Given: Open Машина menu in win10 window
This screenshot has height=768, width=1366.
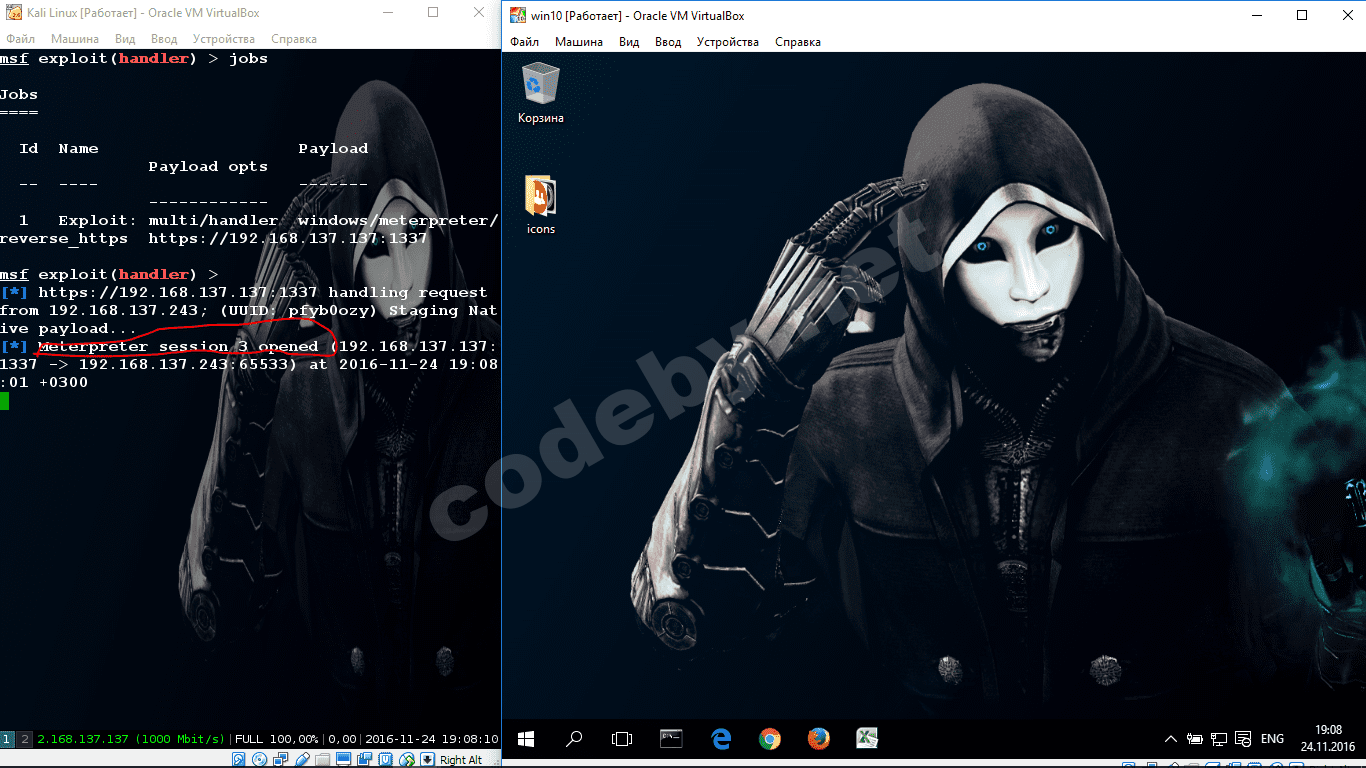Looking at the screenshot, I should (579, 42).
